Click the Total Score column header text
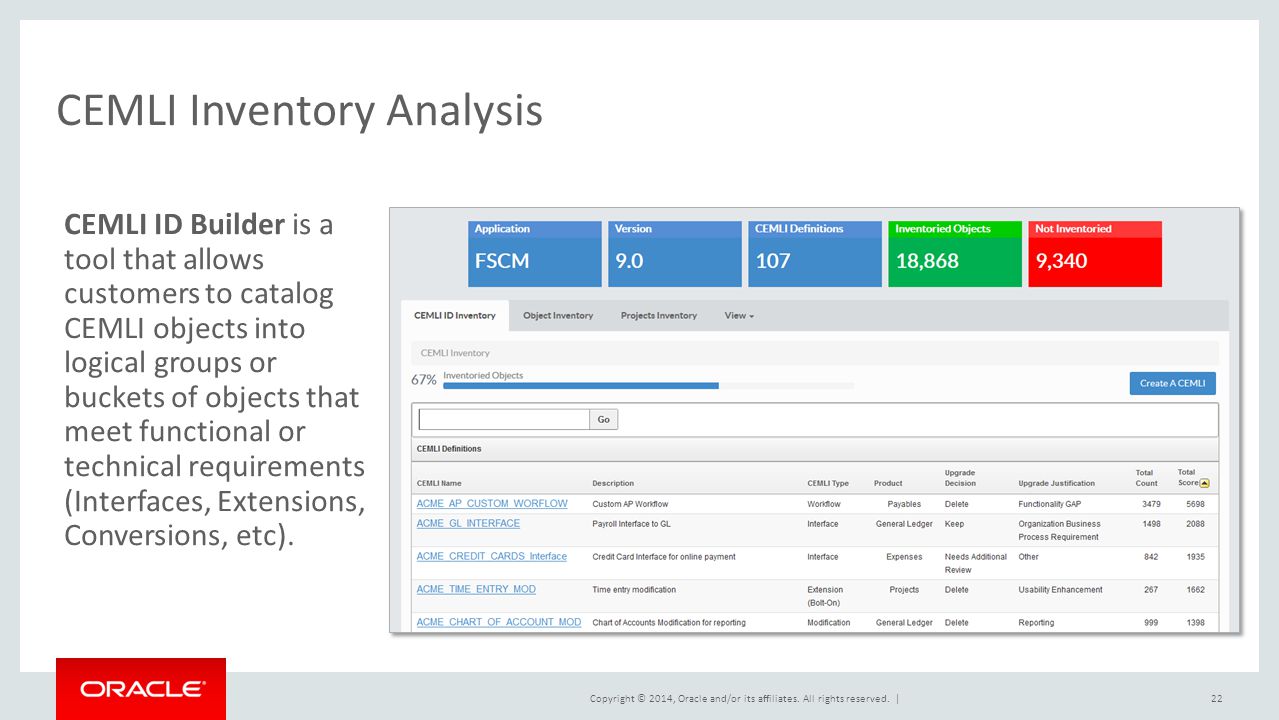This screenshot has width=1279, height=720. pyautogui.click(x=1187, y=477)
